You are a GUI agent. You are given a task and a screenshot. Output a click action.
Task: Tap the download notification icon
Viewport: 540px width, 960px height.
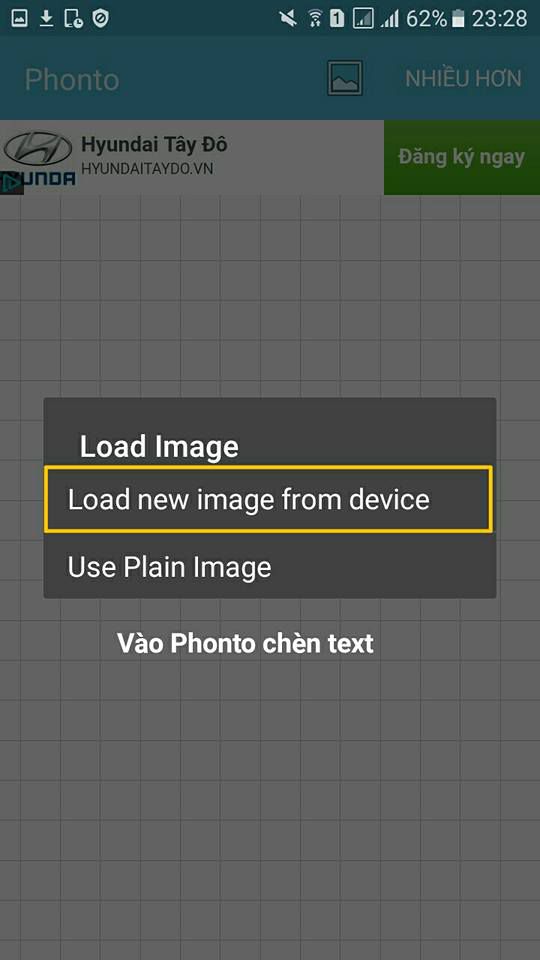pyautogui.click(x=47, y=19)
